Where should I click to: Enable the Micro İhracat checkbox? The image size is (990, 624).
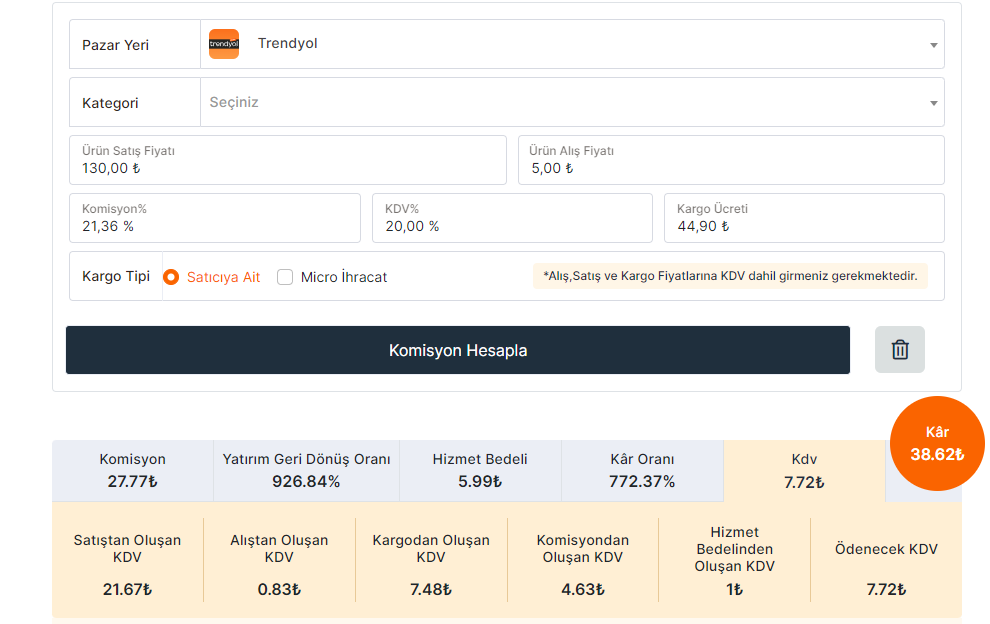point(285,277)
